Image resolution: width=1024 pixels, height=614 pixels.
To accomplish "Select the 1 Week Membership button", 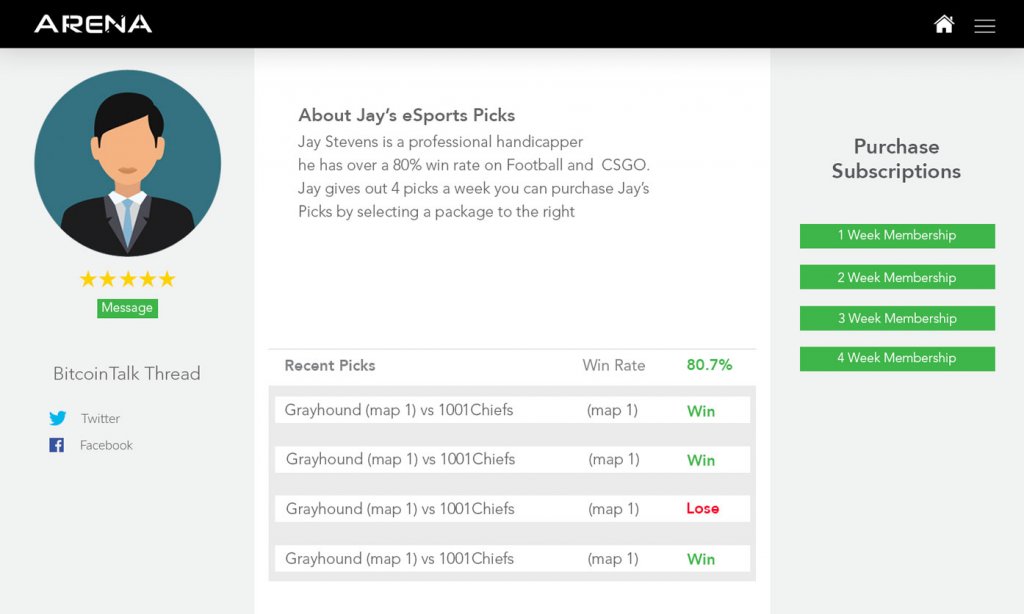I will (897, 236).
